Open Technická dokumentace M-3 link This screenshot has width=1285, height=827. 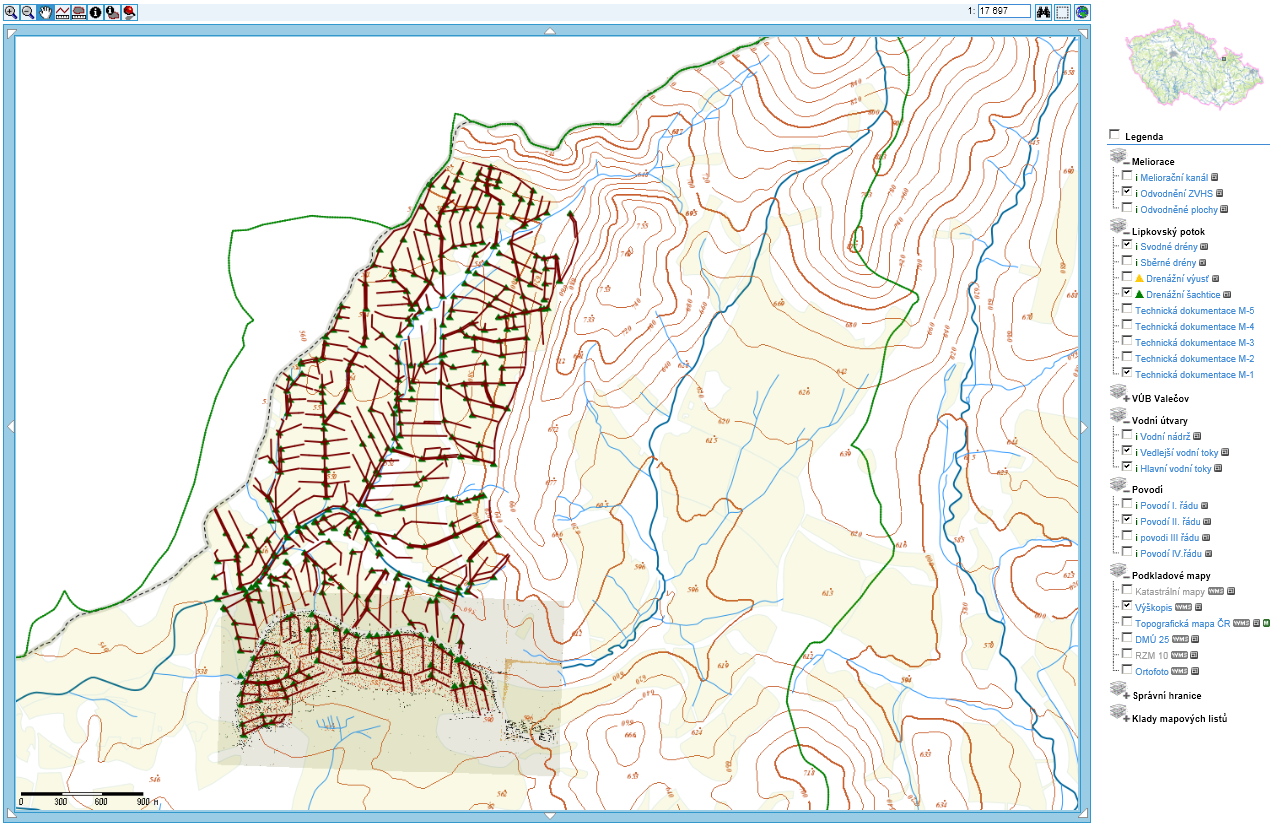tap(1194, 342)
